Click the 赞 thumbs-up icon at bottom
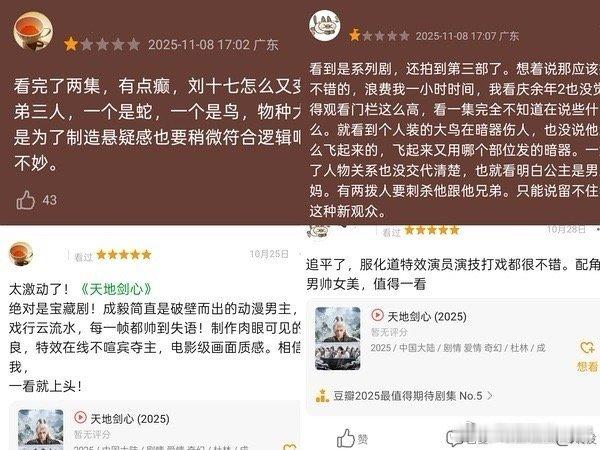The image size is (600, 450). (346, 438)
